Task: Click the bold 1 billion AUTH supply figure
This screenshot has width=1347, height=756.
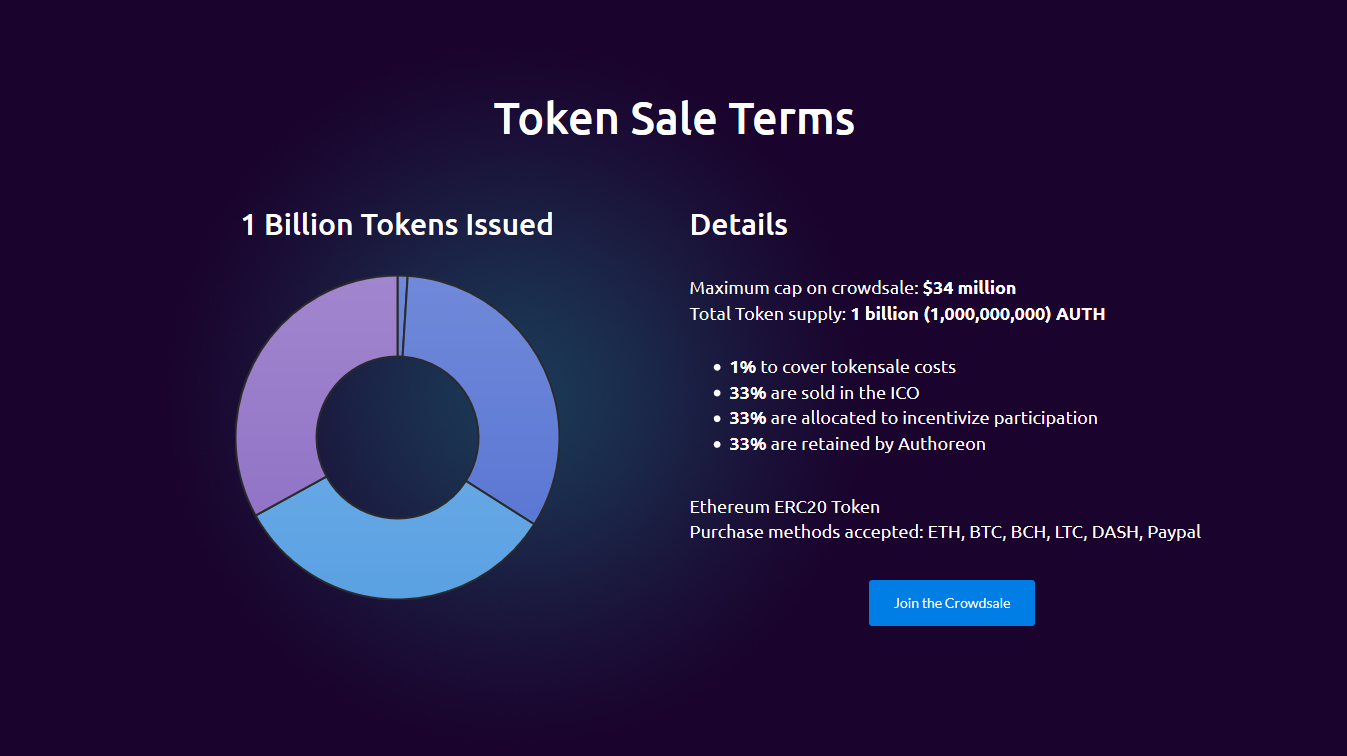Action: (977, 314)
